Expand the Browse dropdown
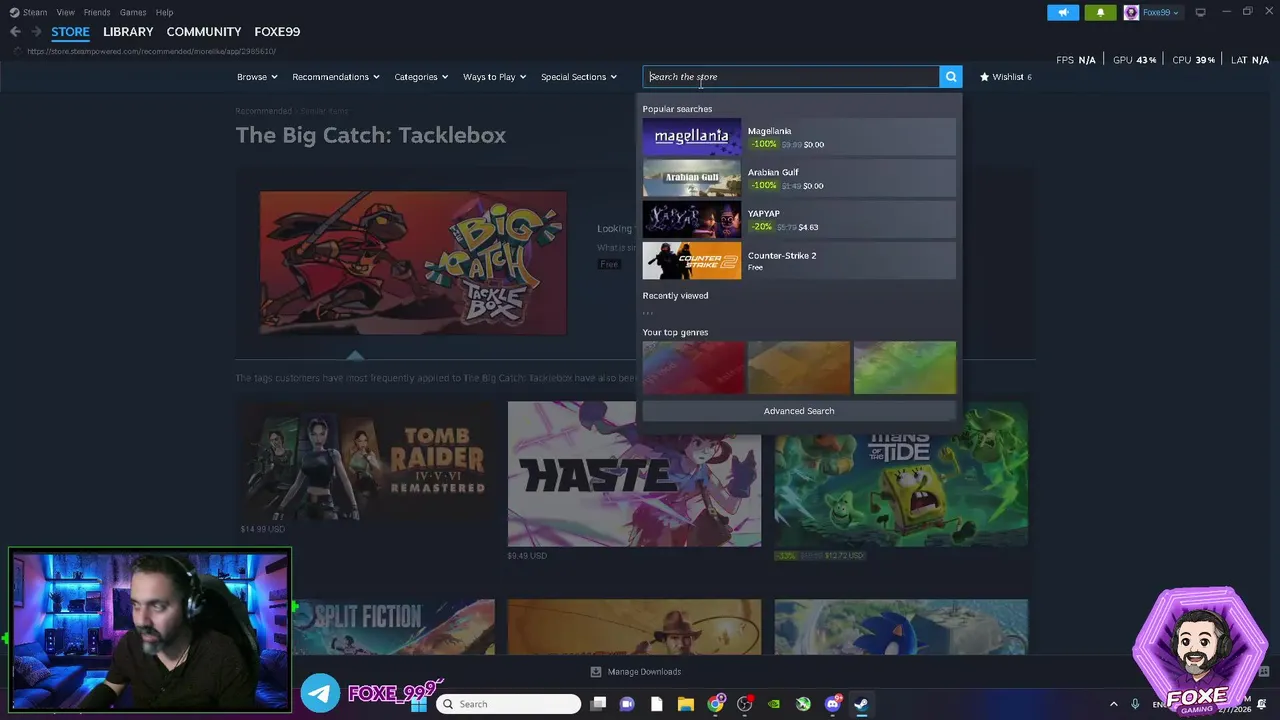Viewport: 1280px width, 720px height. [258, 77]
